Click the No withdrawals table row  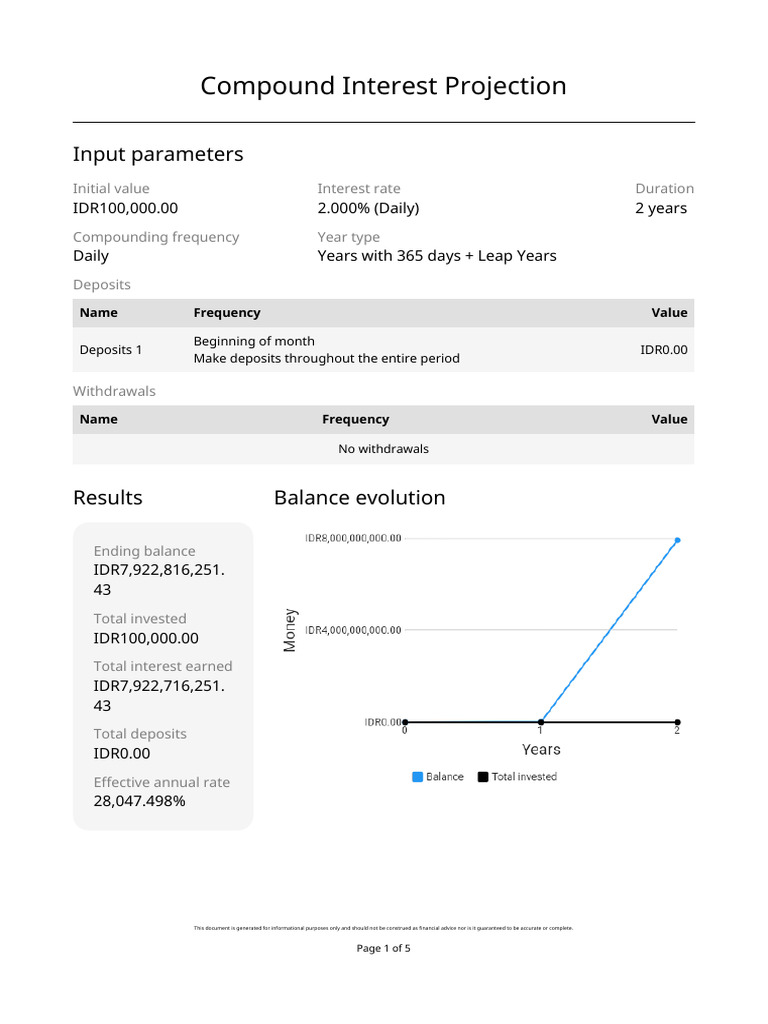point(383,449)
